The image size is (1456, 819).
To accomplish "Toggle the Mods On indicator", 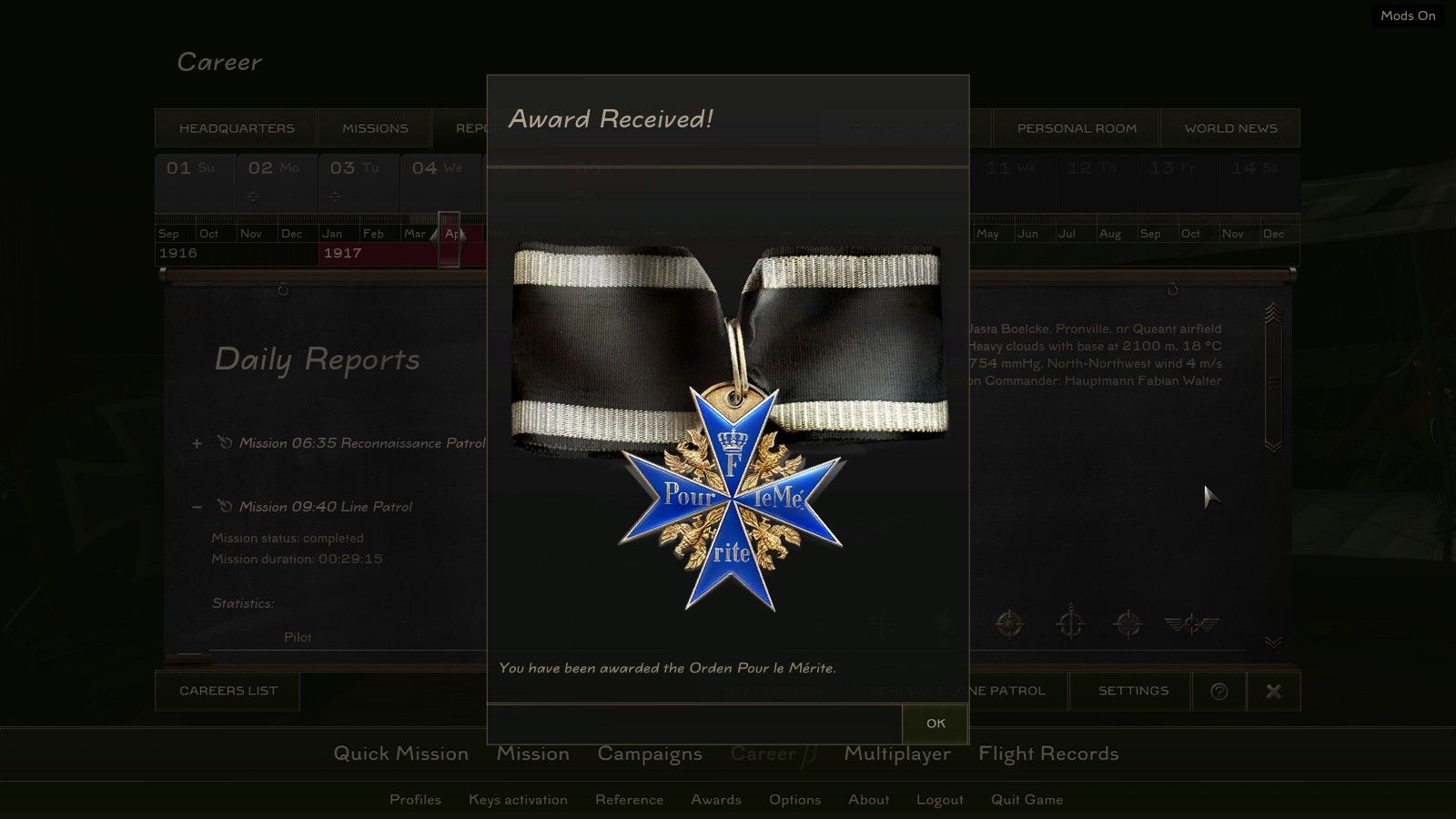I will (1408, 15).
